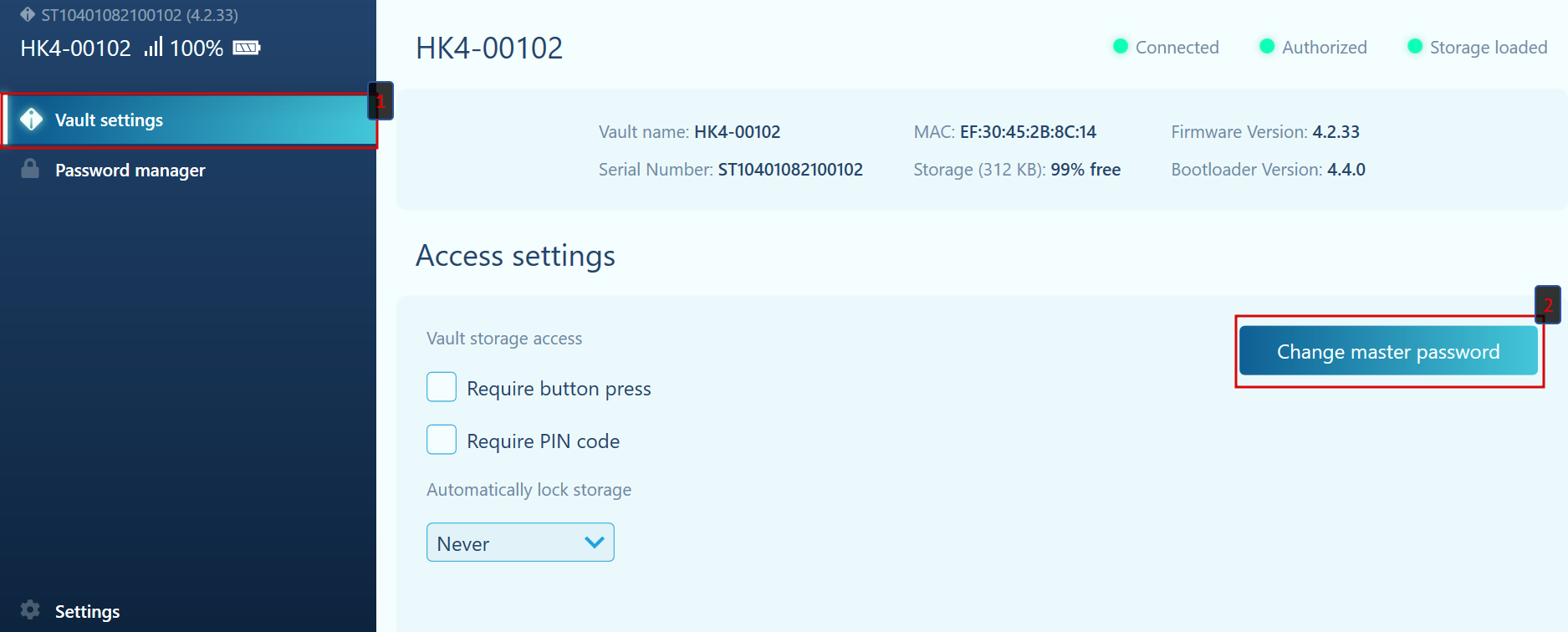1568x632 pixels.
Task: Click the green Storage loaded status dot
Action: 1415,46
